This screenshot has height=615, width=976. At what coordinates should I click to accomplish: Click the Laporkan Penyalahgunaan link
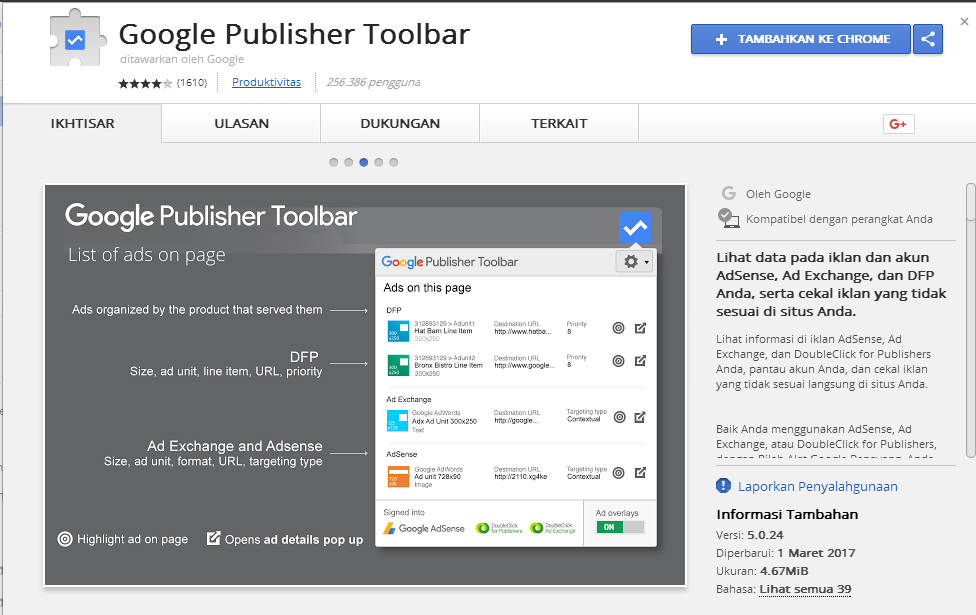818,486
